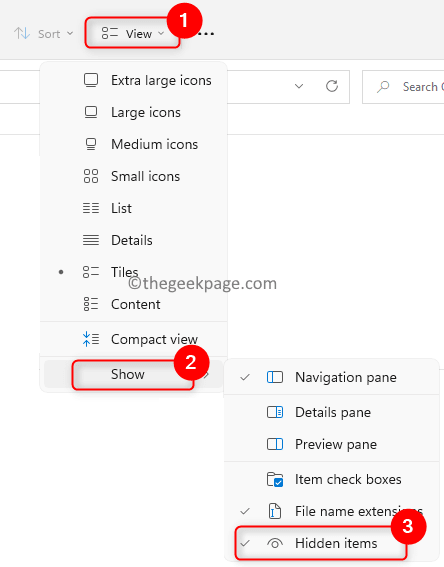Click the Extra large icons monitor icon
The image size is (444, 567).
click(x=91, y=80)
